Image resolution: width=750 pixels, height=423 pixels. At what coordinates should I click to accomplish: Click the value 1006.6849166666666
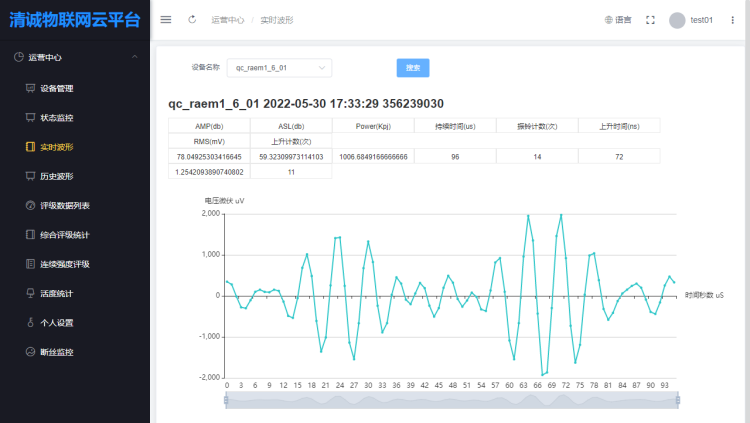pyautogui.click(x=373, y=157)
